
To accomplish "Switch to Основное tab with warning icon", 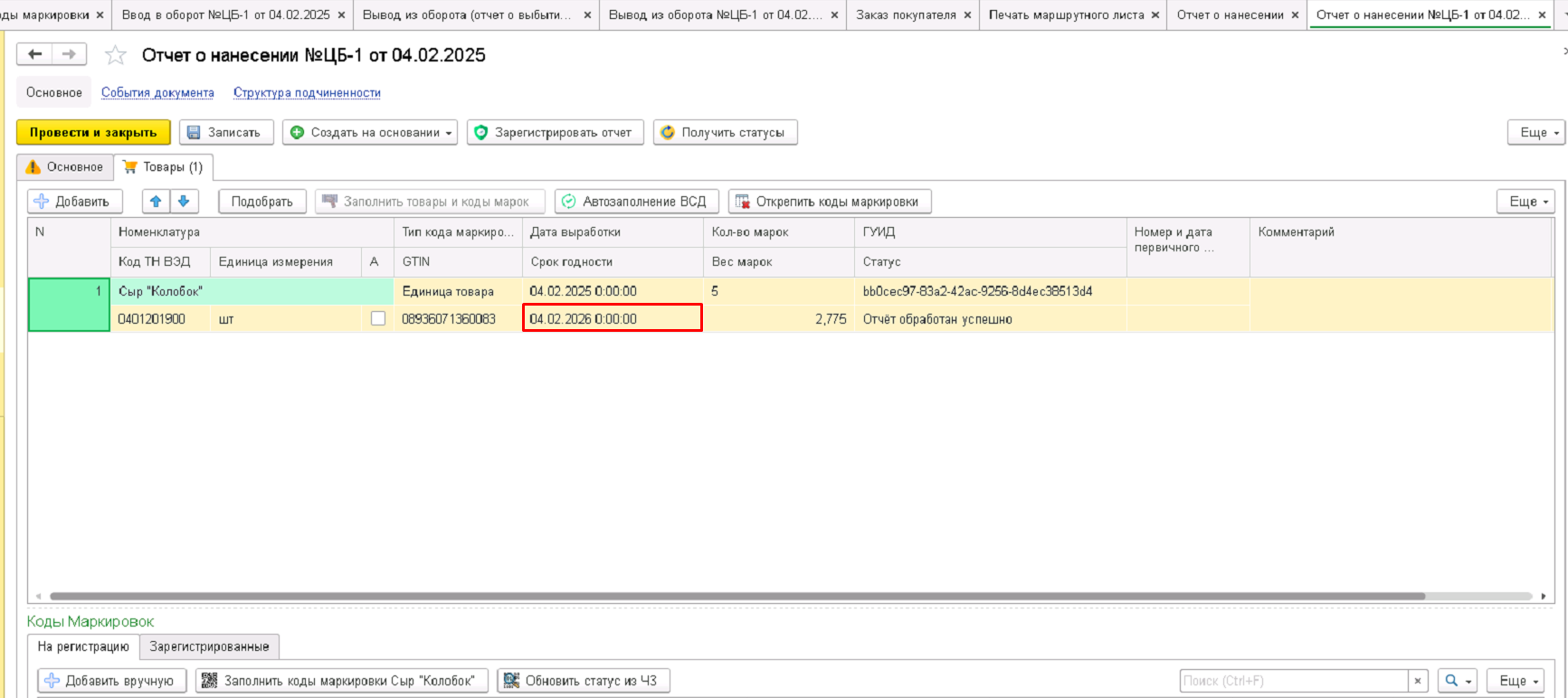I will click(65, 167).
